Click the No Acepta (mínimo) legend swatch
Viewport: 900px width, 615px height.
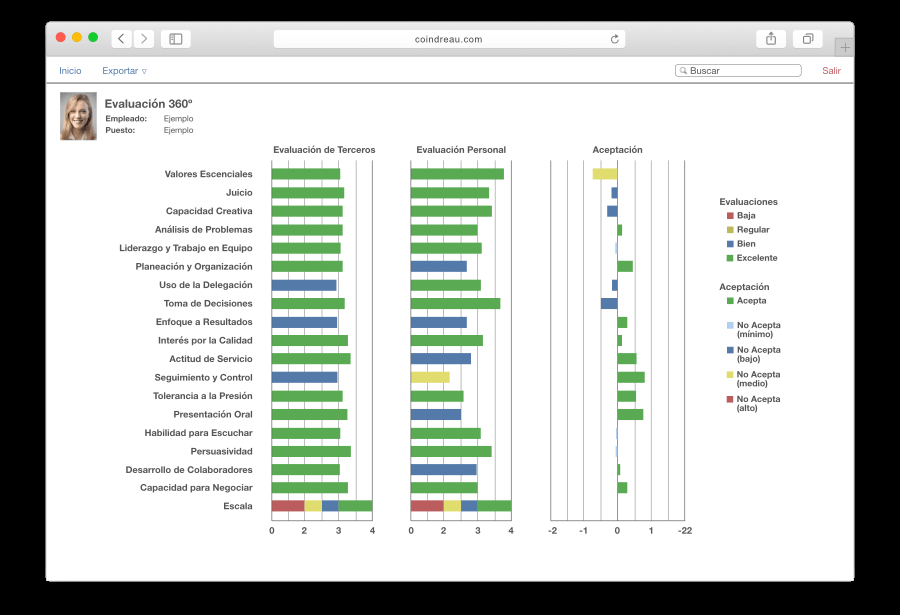730,325
